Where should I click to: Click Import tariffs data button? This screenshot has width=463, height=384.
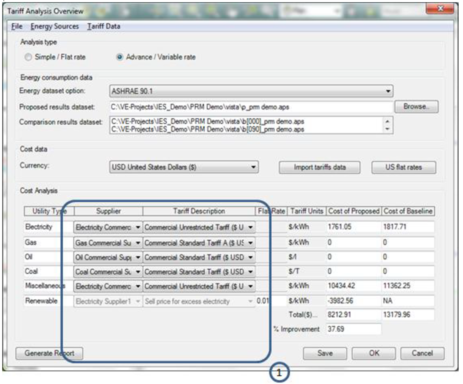tap(319, 167)
